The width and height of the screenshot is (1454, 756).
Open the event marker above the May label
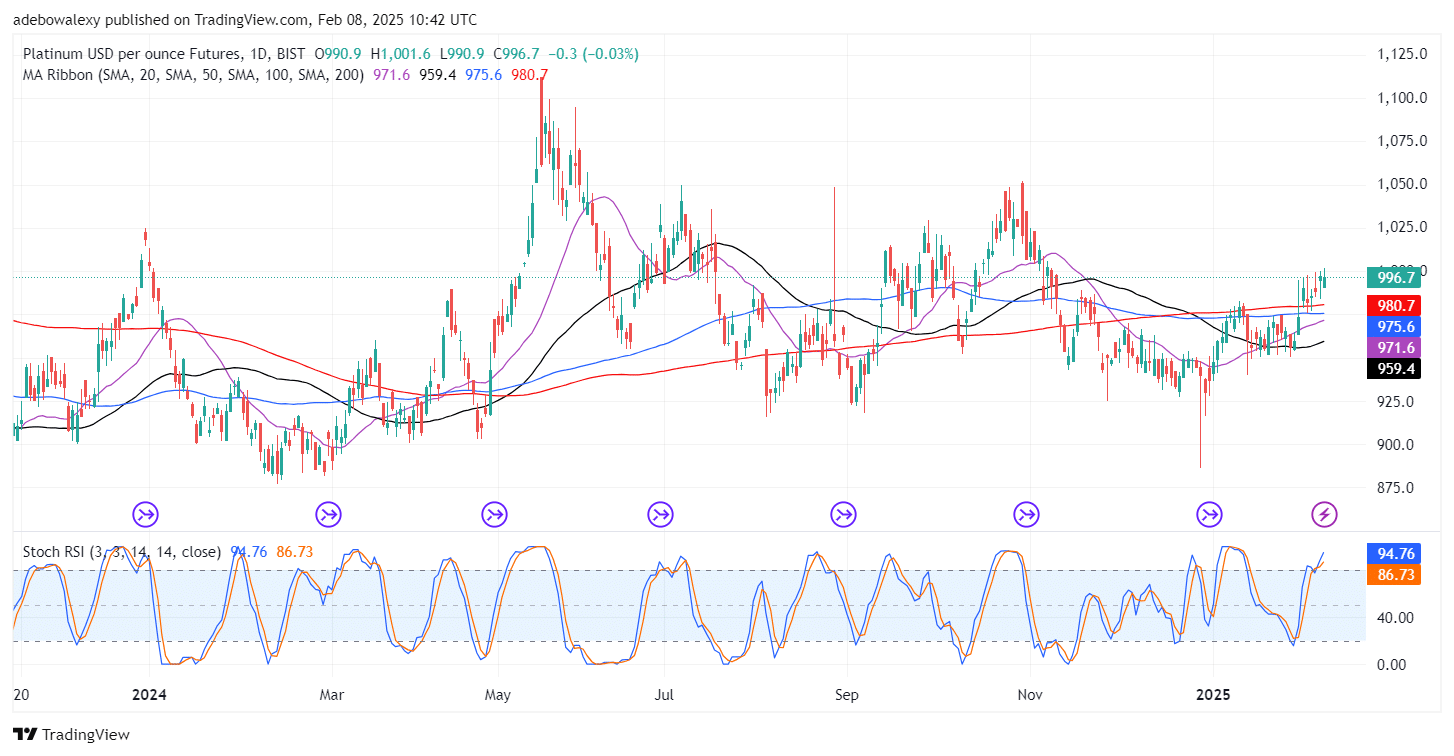[x=494, y=515]
